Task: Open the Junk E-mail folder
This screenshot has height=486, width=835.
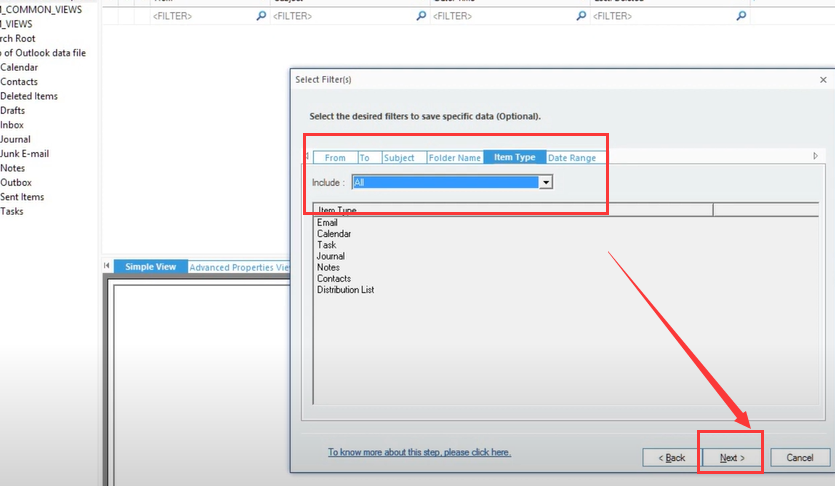Action: point(24,153)
